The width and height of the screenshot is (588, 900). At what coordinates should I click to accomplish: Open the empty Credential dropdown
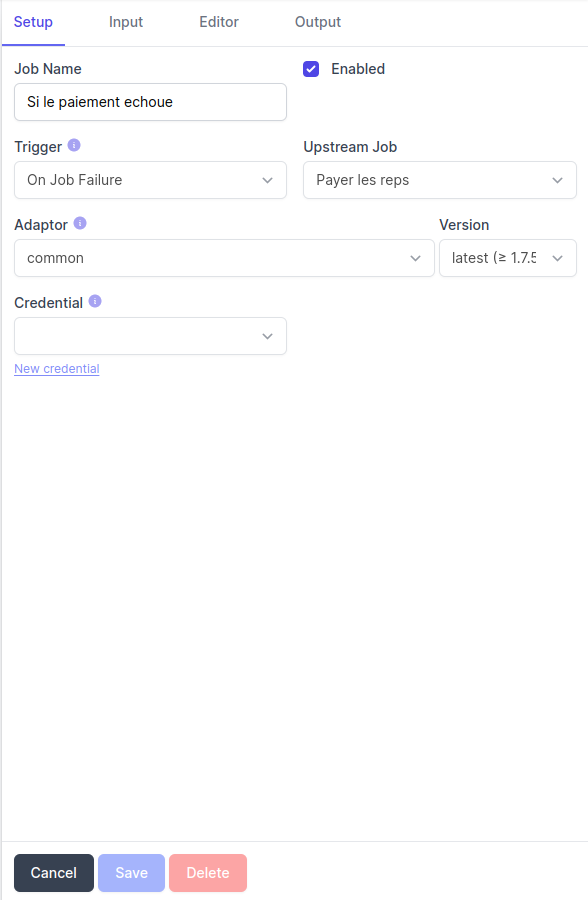(x=150, y=336)
